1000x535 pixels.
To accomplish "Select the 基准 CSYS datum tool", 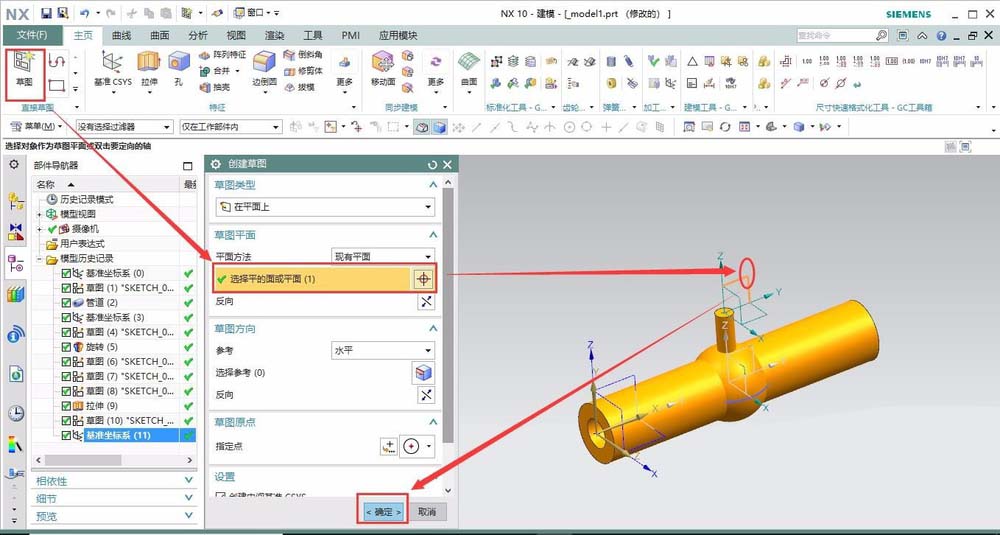I will [113, 70].
